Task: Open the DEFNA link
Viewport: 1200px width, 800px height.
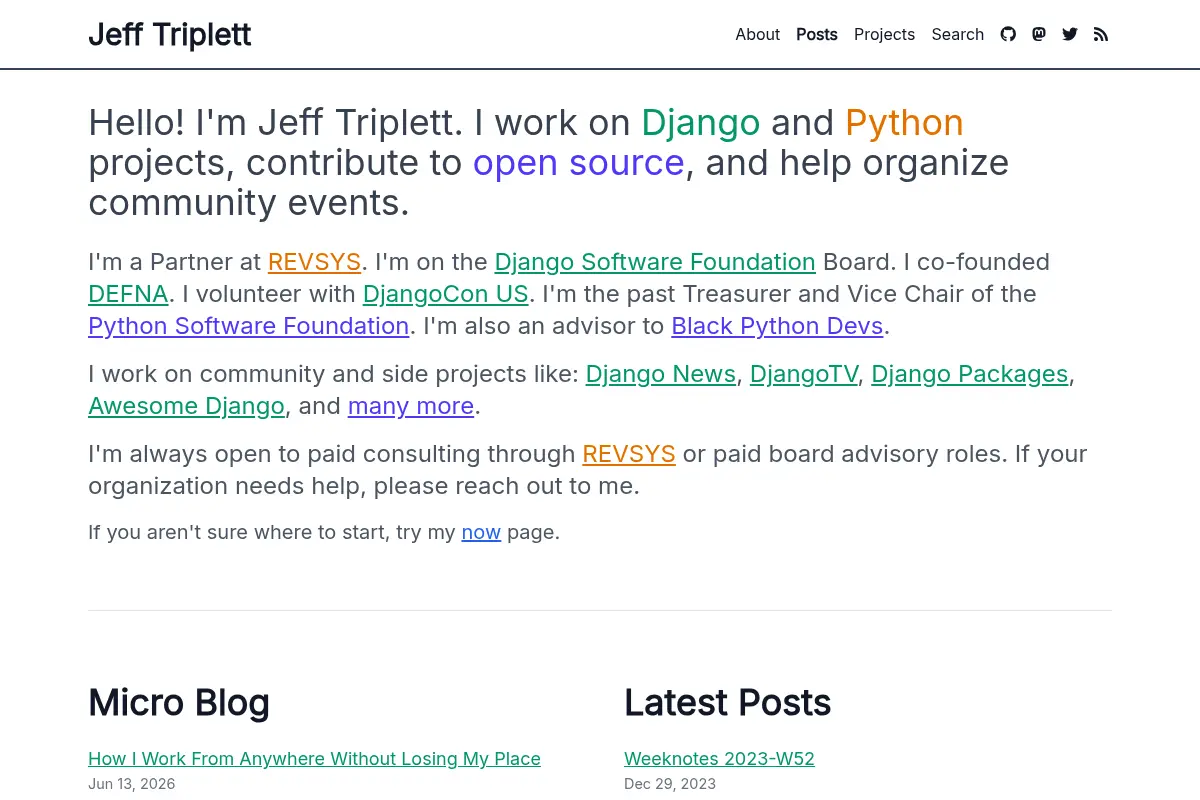Action: point(128,294)
